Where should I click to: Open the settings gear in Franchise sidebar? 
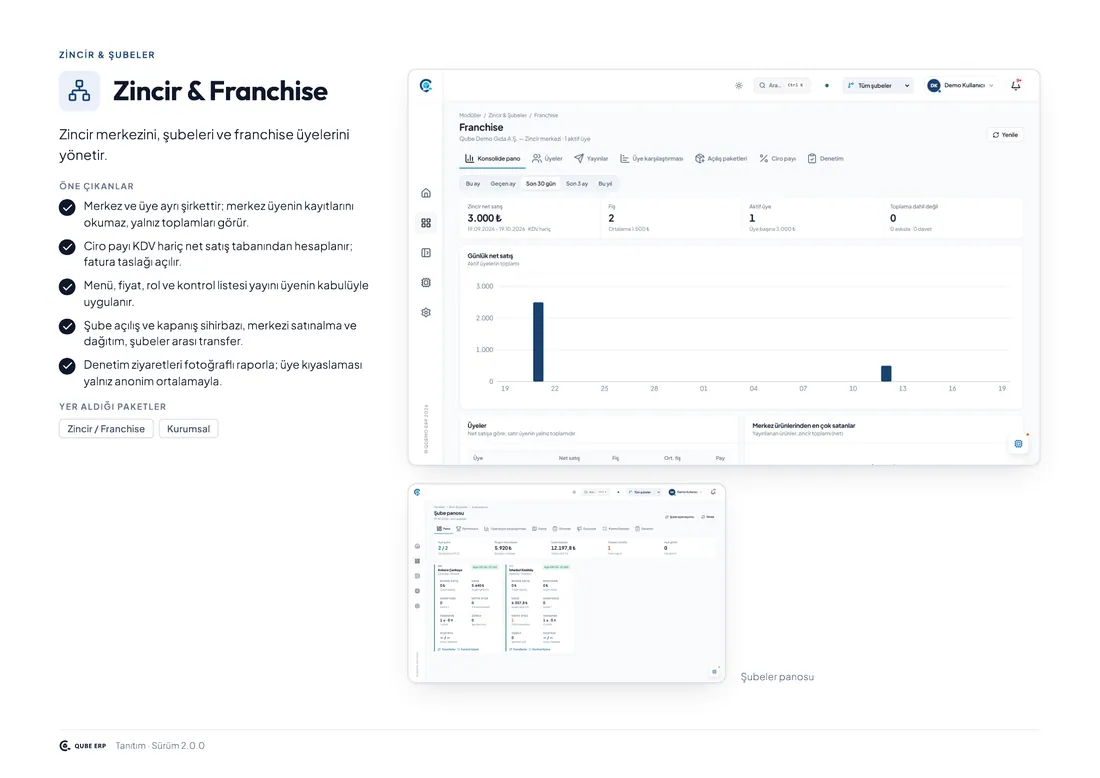point(426,312)
